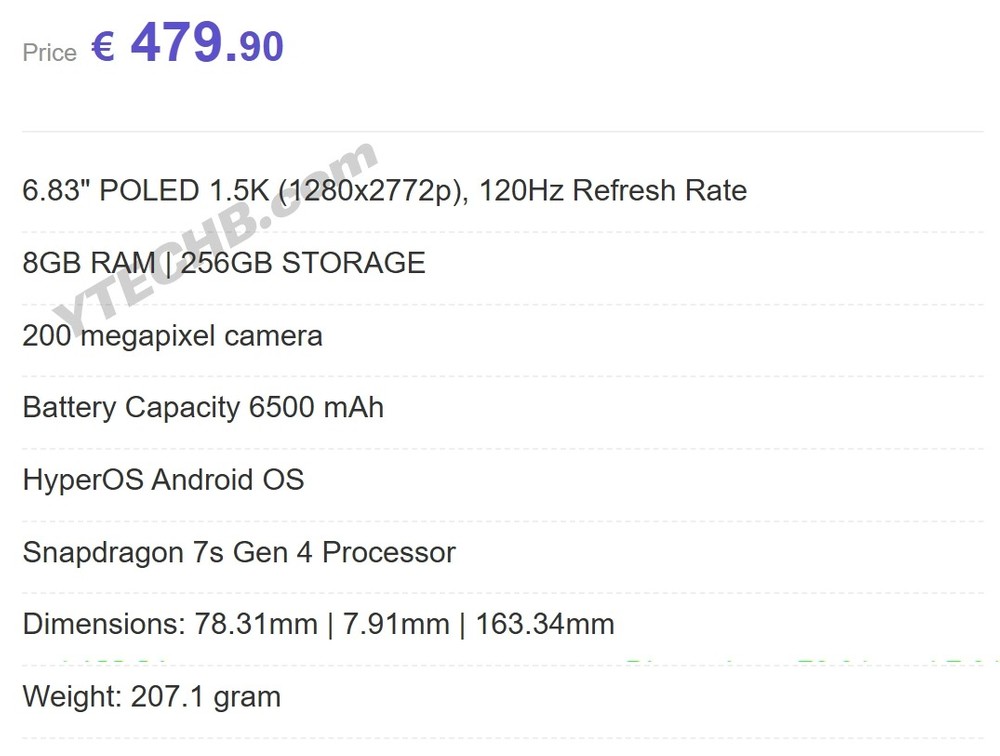Screen dimensions: 1000x756
Task: Select the 78.31mm dimension value
Action: [x=256, y=625]
